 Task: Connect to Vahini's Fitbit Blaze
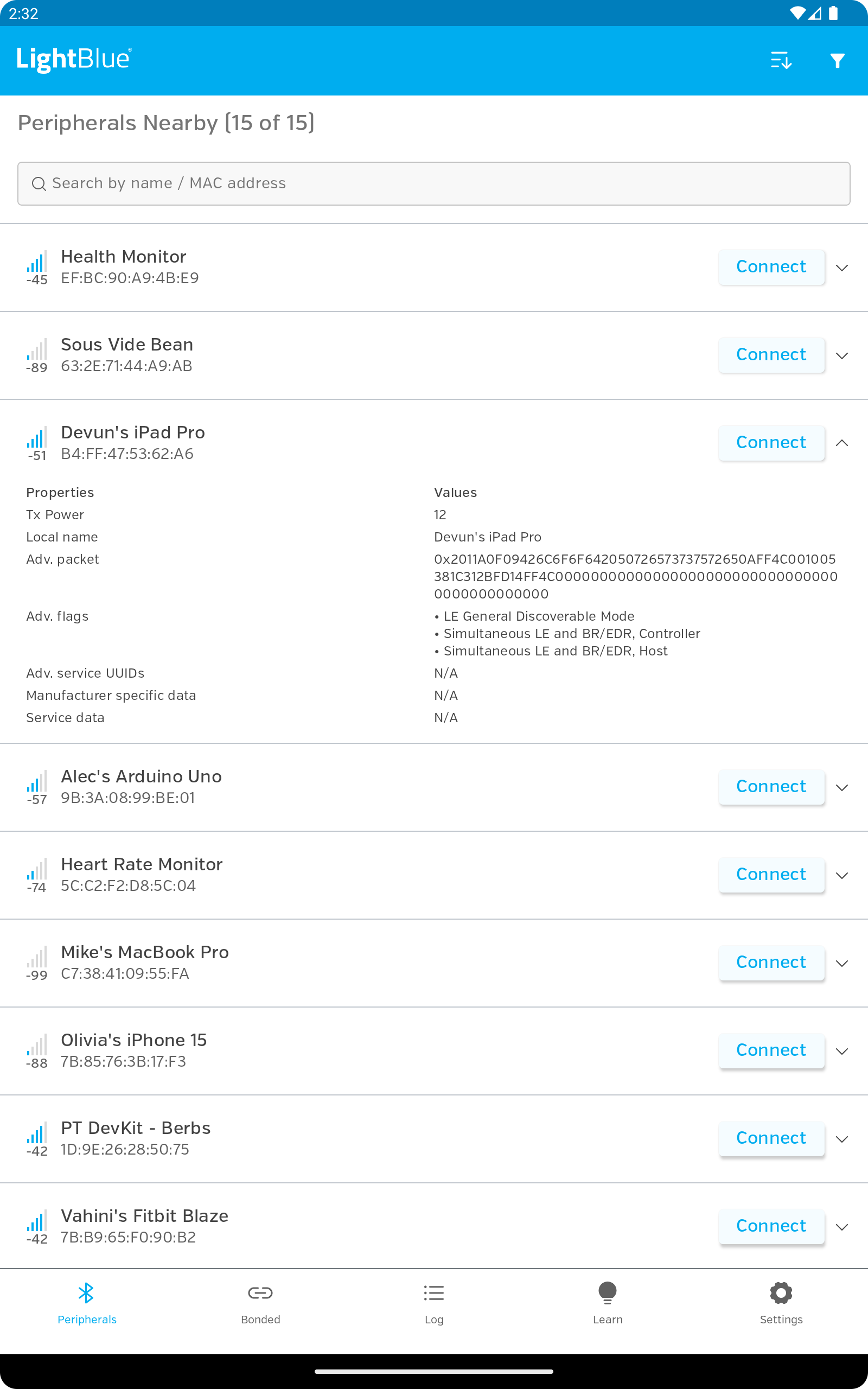click(771, 1226)
